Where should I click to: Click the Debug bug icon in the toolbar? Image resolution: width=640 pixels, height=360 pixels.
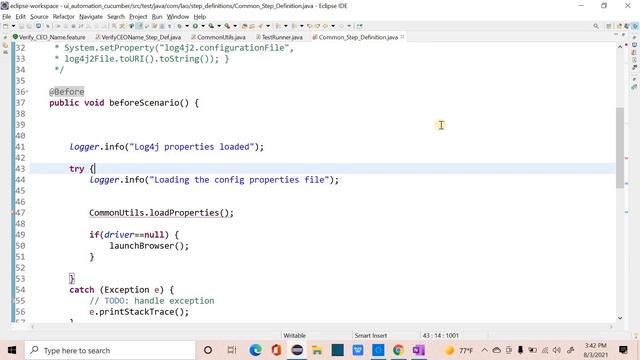pyautogui.click(x=179, y=26)
